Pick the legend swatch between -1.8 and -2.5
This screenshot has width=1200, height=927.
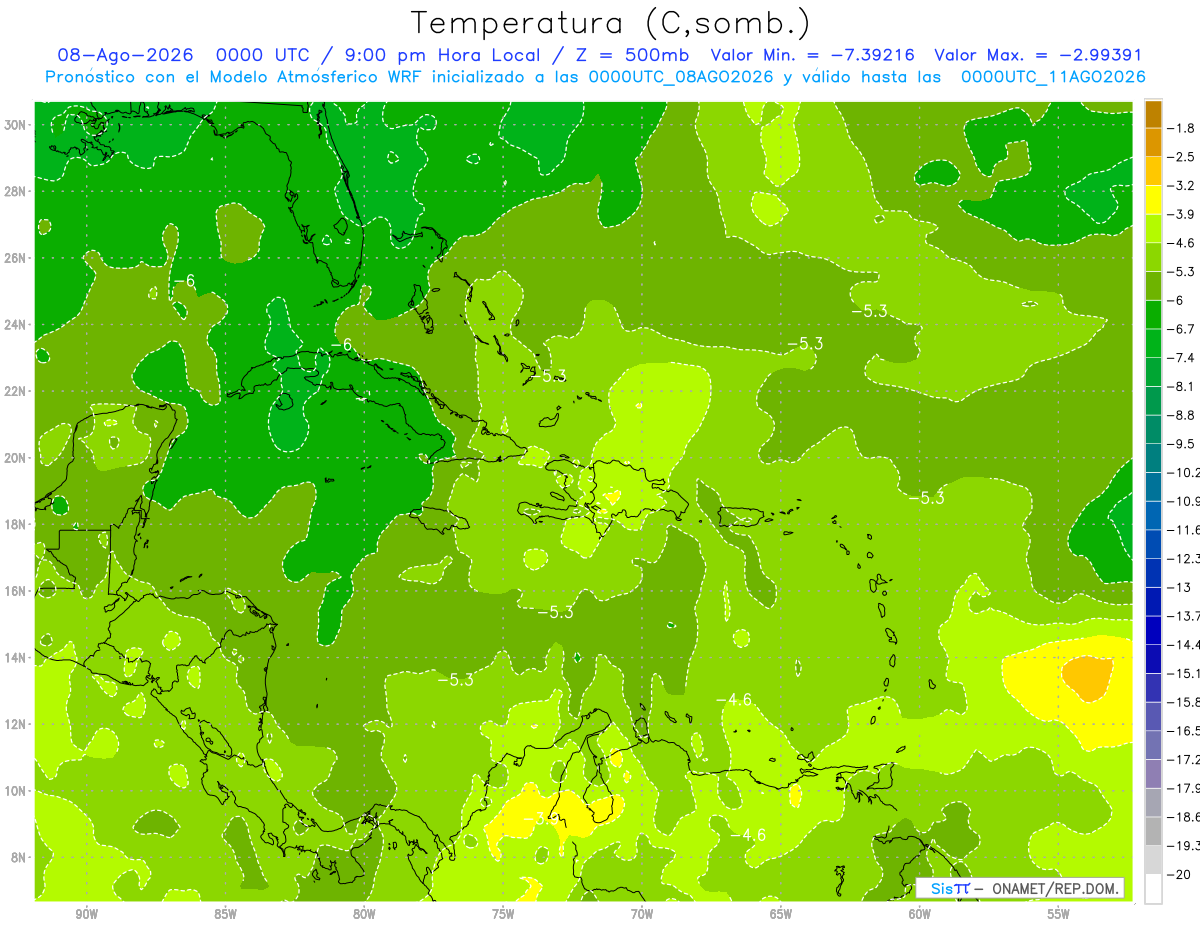pyautogui.click(x=1153, y=143)
